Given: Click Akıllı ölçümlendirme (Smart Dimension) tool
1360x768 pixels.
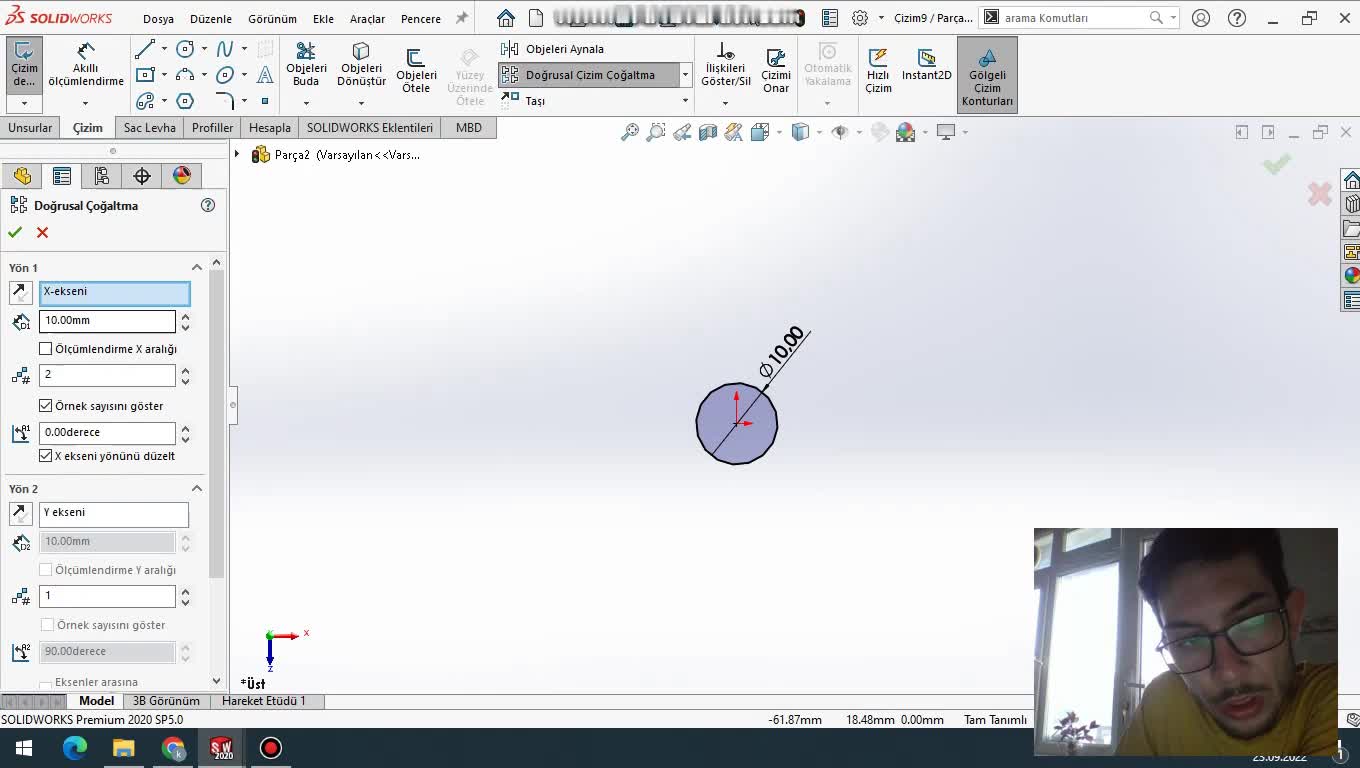Looking at the screenshot, I should coord(86,65).
